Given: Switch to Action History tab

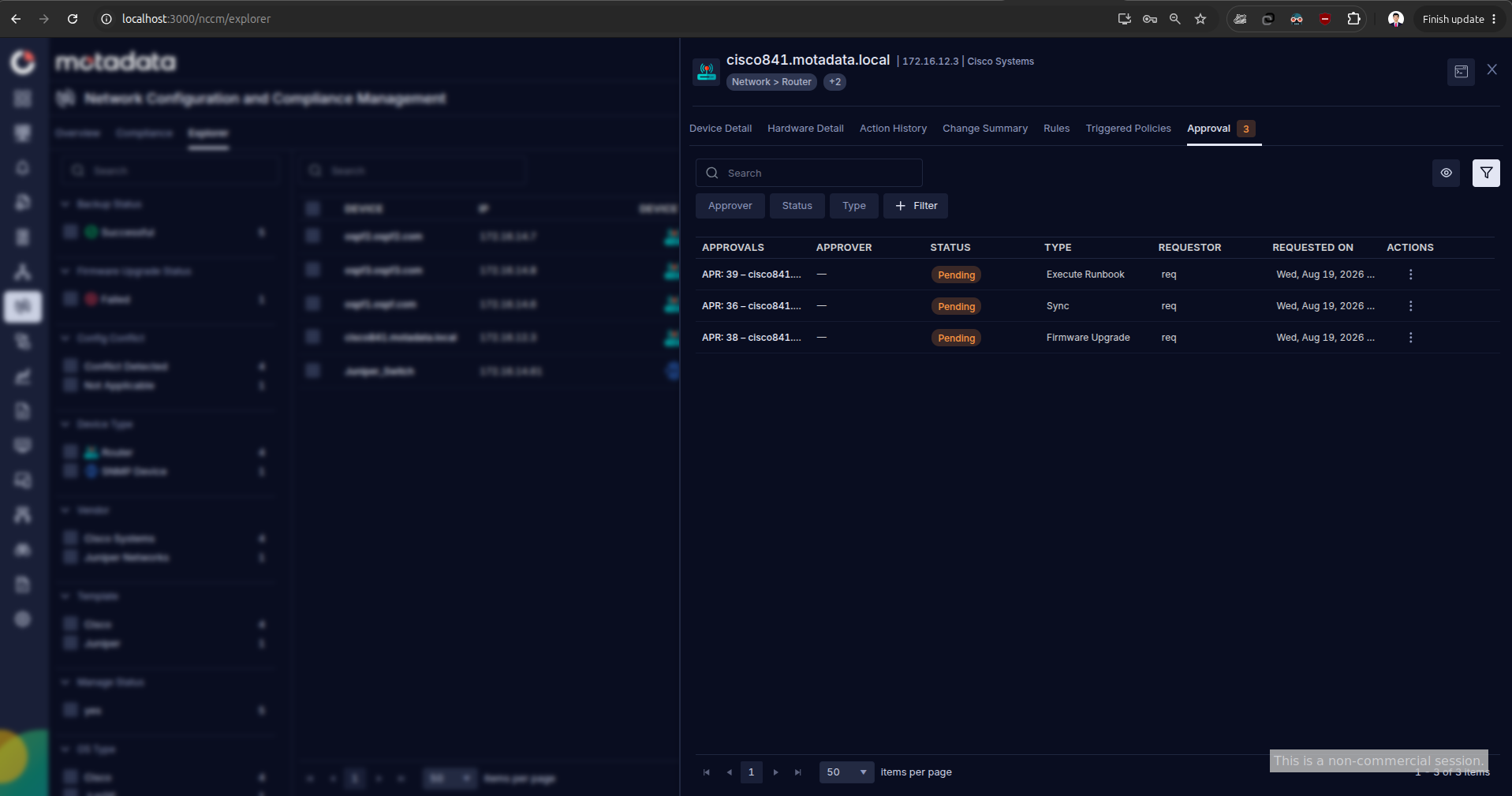Looking at the screenshot, I should tap(893, 129).
